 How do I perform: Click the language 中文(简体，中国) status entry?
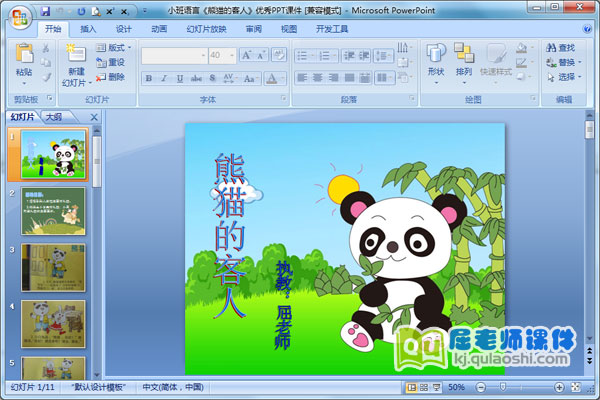click(173, 387)
